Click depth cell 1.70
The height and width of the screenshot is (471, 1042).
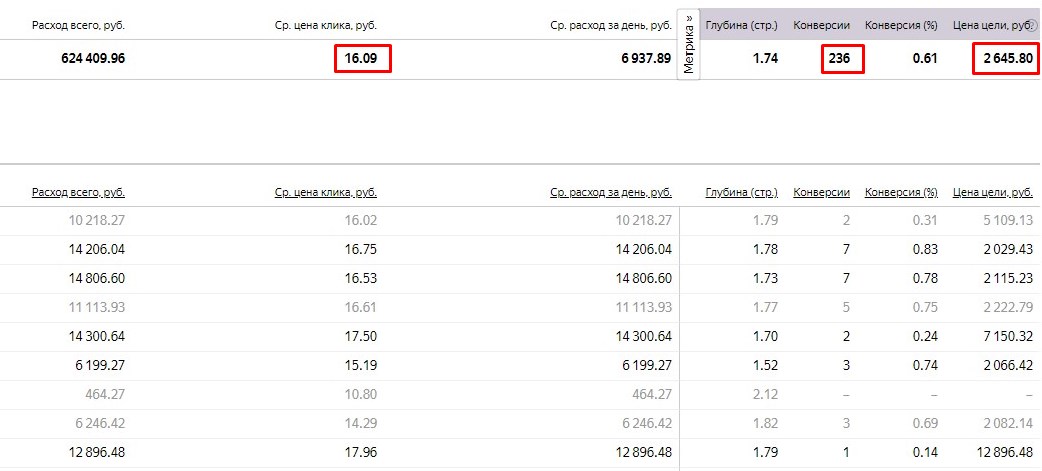(766, 337)
